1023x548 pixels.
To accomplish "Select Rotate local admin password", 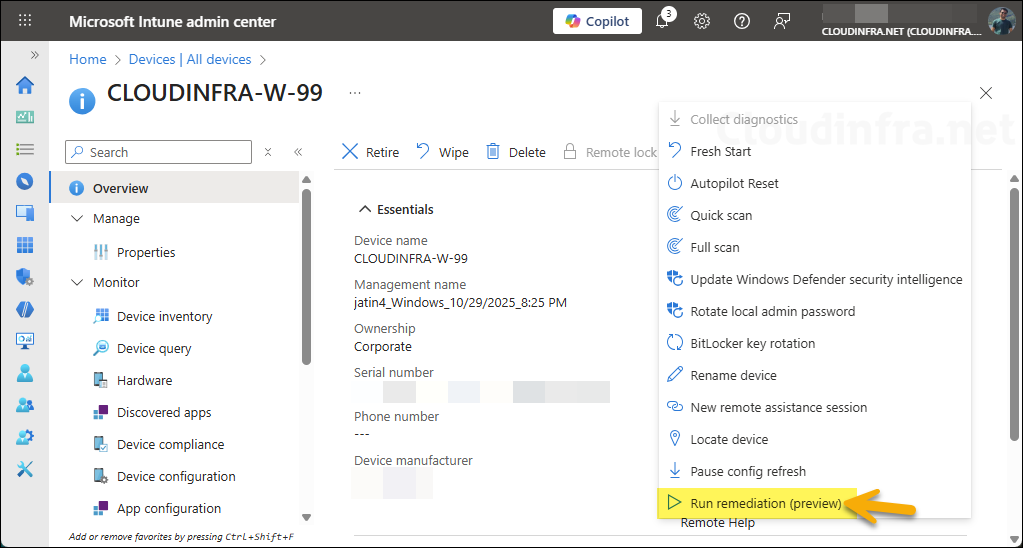I will [772, 311].
